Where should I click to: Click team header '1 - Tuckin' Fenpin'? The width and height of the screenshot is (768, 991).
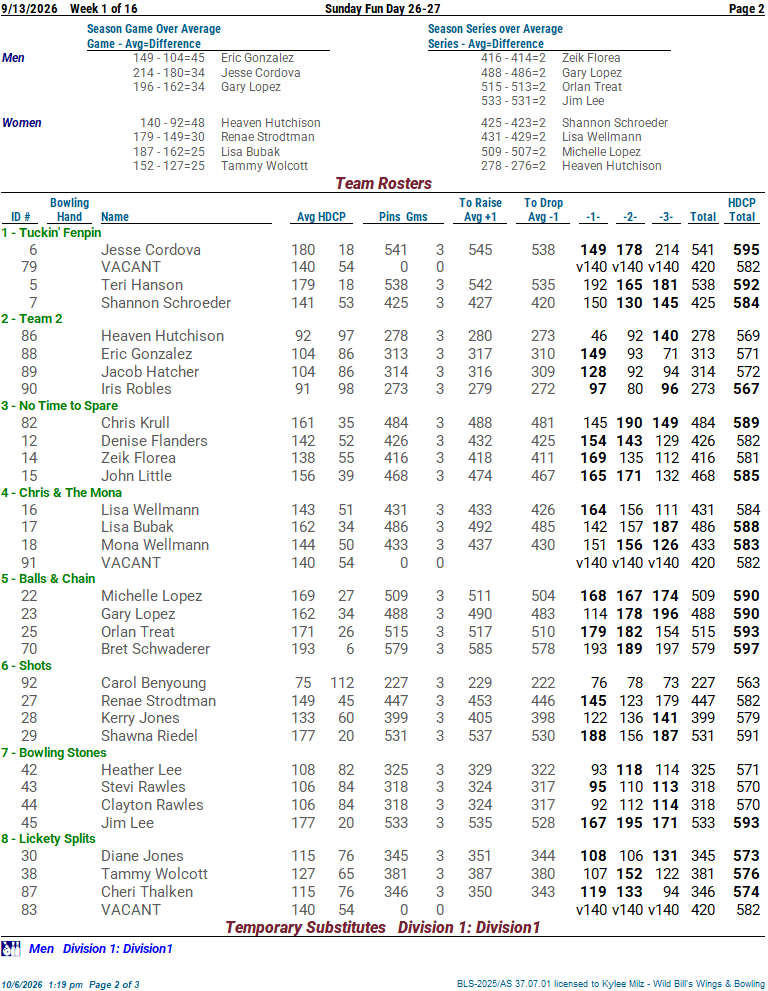tap(51, 233)
